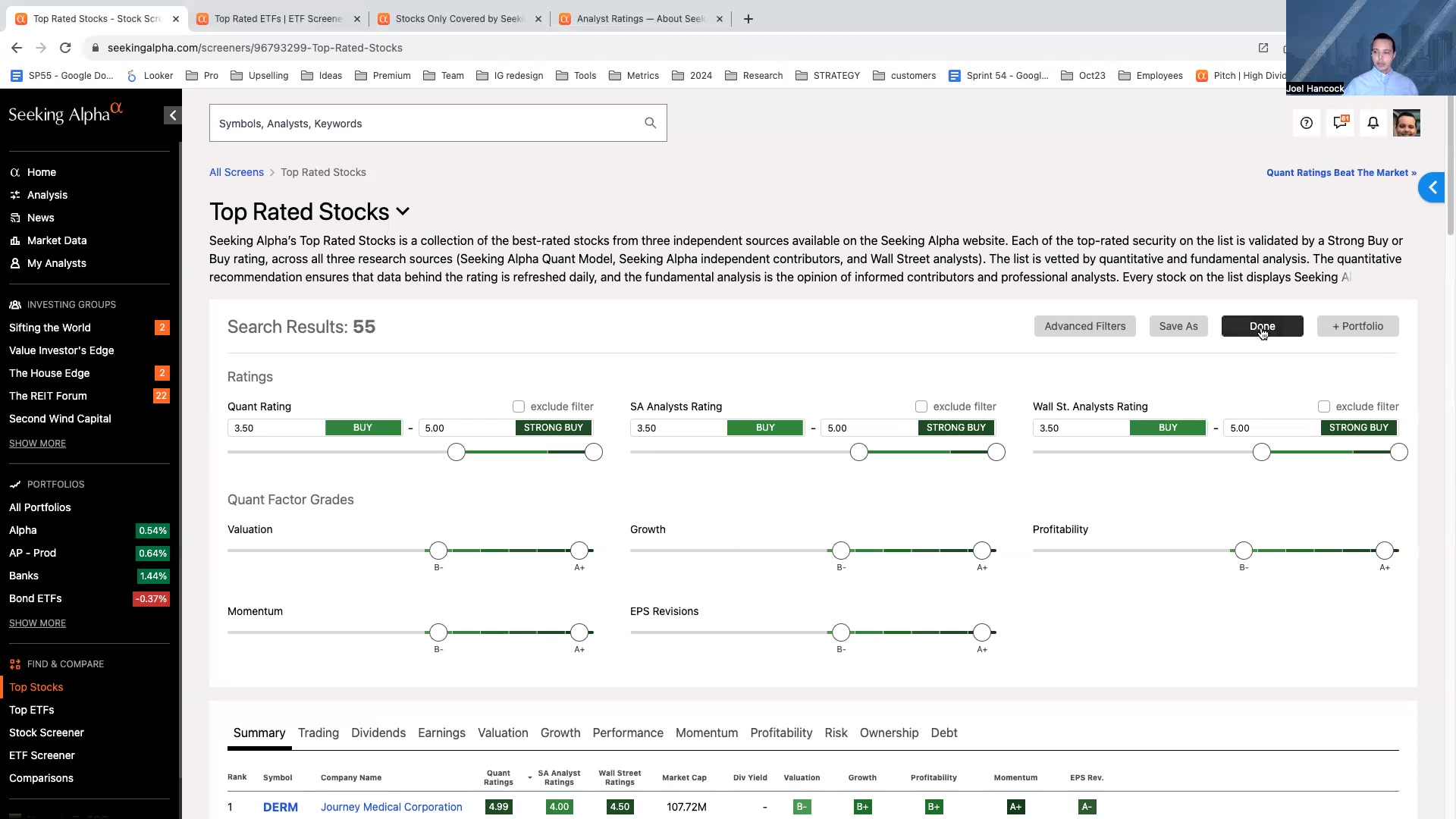Click the search magnifier icon
This screenshot has width=1456, height=819.
click(x=650, y=123)
